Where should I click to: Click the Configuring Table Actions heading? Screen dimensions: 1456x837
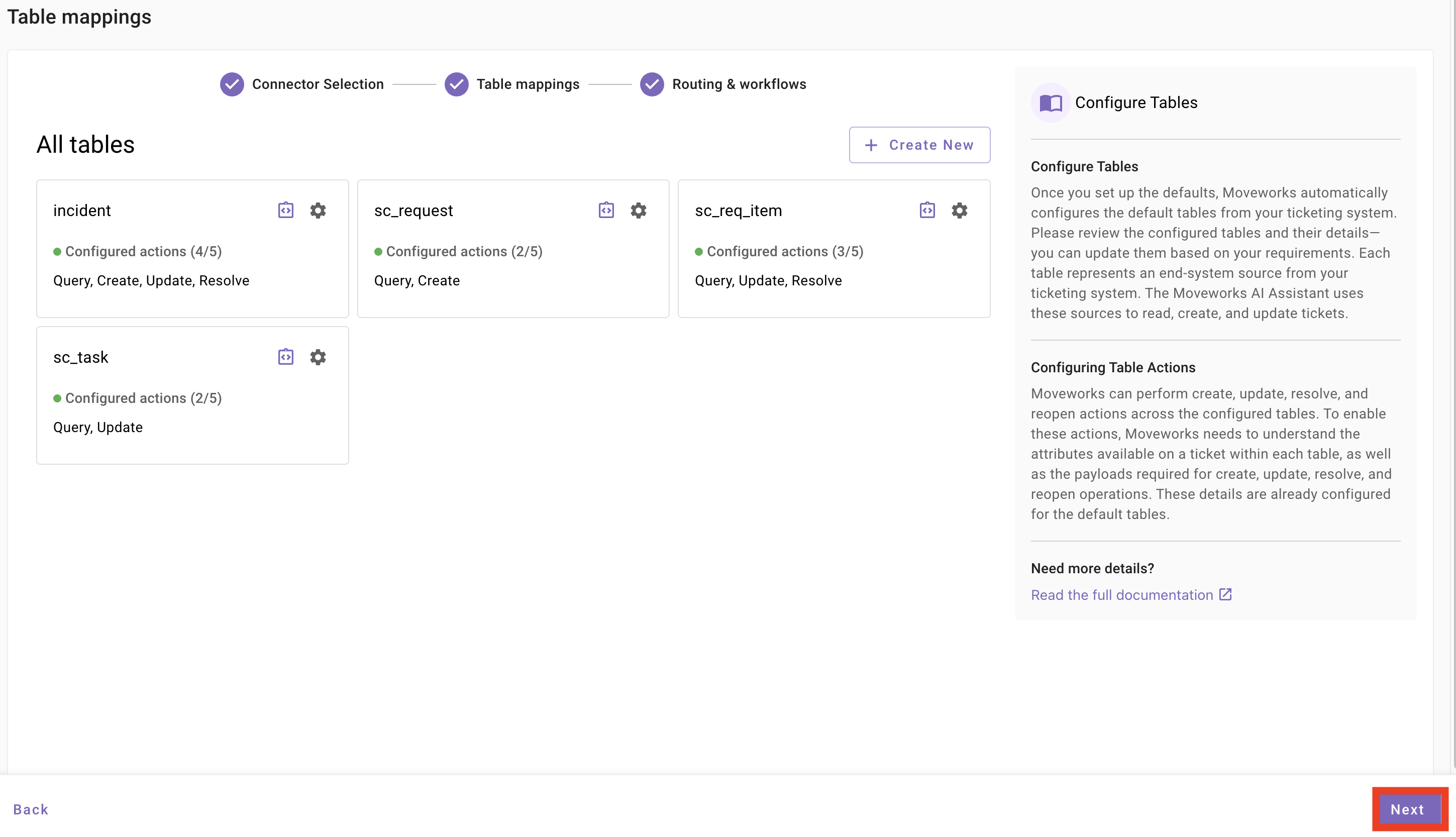pyautogui.click(x=1113, y=367)
